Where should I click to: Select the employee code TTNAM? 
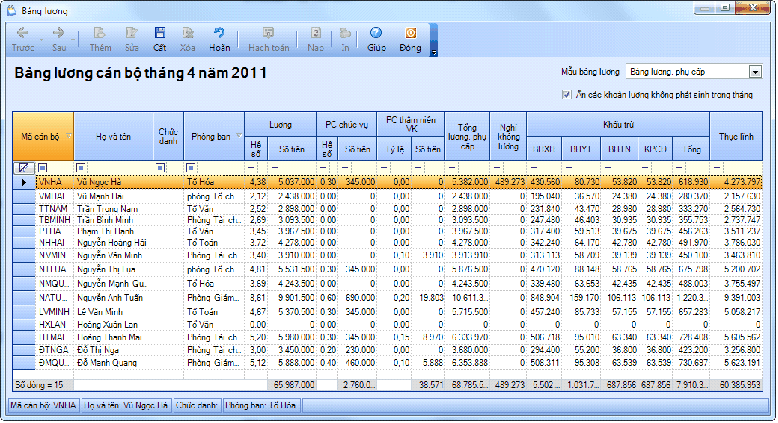(x=53, y=209)
